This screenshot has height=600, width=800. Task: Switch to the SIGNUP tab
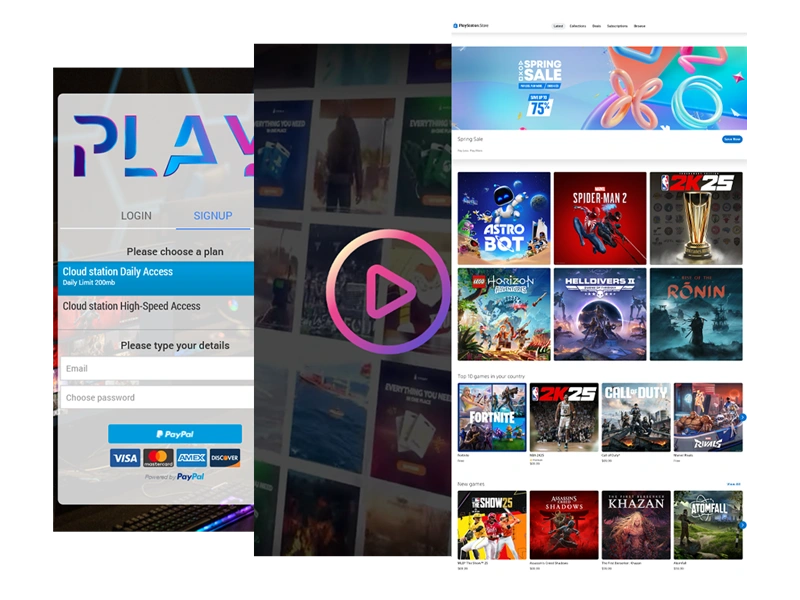[212, 216]
